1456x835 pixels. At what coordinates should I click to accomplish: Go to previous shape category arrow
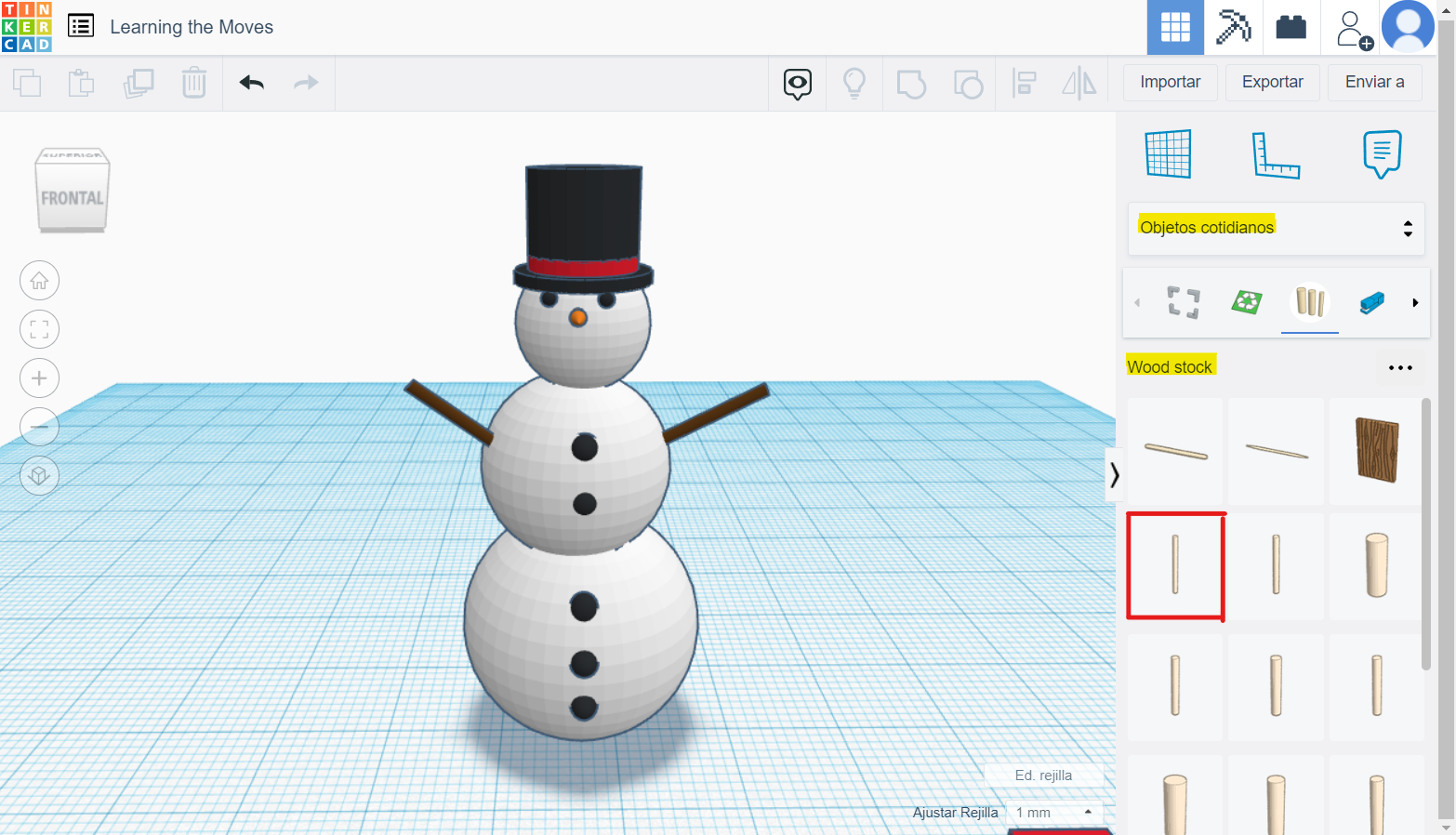[1137, 302]
